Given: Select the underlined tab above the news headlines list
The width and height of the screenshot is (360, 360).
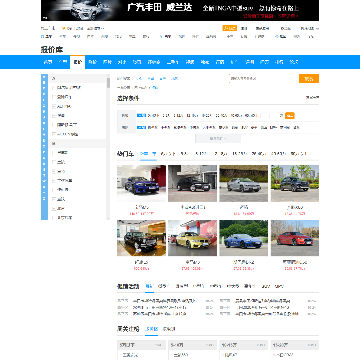Looking at the screenshot, I should pyautogui.click(x=150, y=286).
